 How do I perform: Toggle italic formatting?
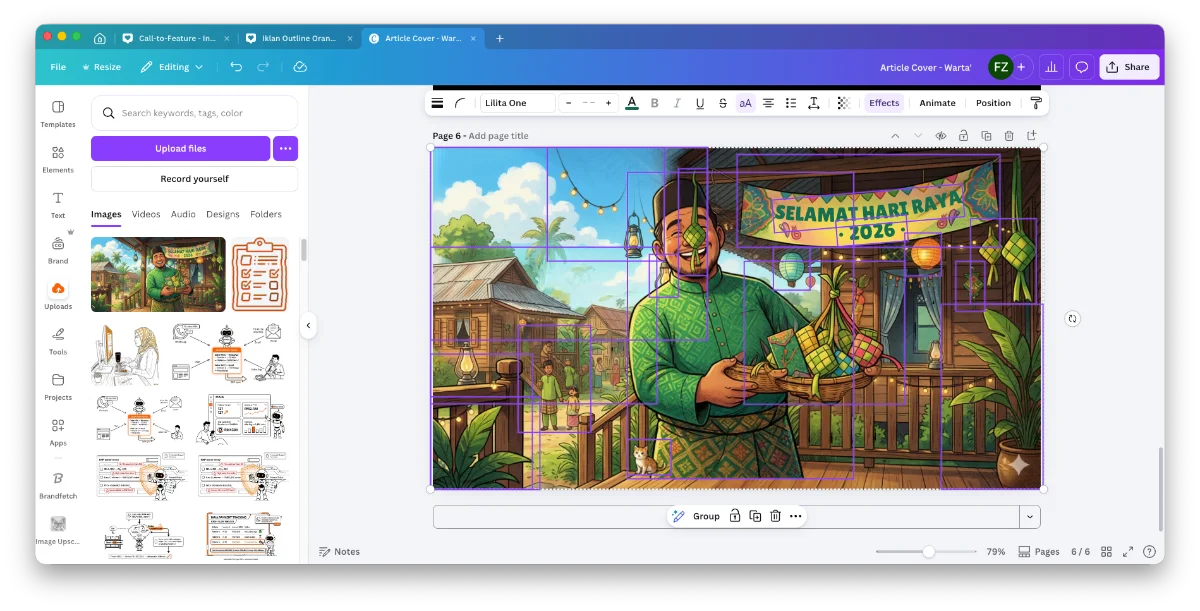pyautogui.click(x=677, y=103)
